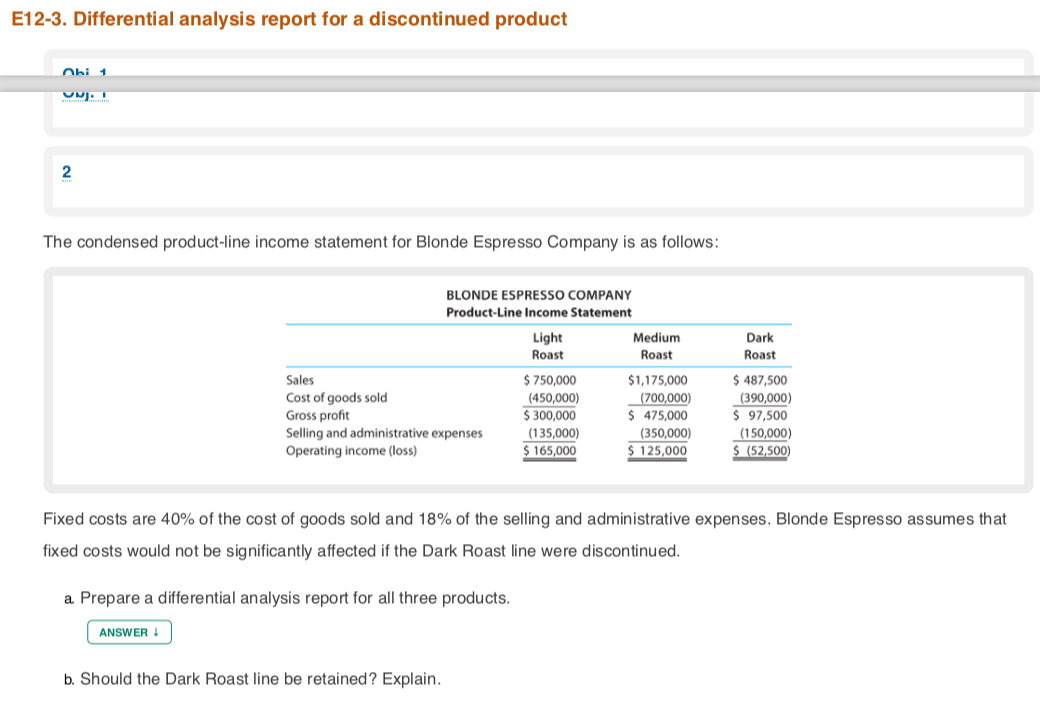
Task: Click the Medium Roast column header
Action: coord(657,346)
